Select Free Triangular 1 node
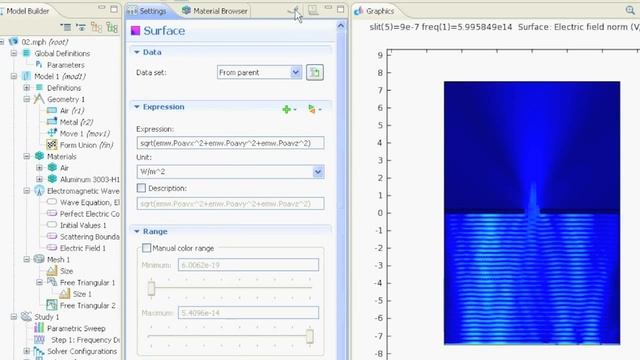This screenshot has width=640, height=360. (x=87, y=282)
